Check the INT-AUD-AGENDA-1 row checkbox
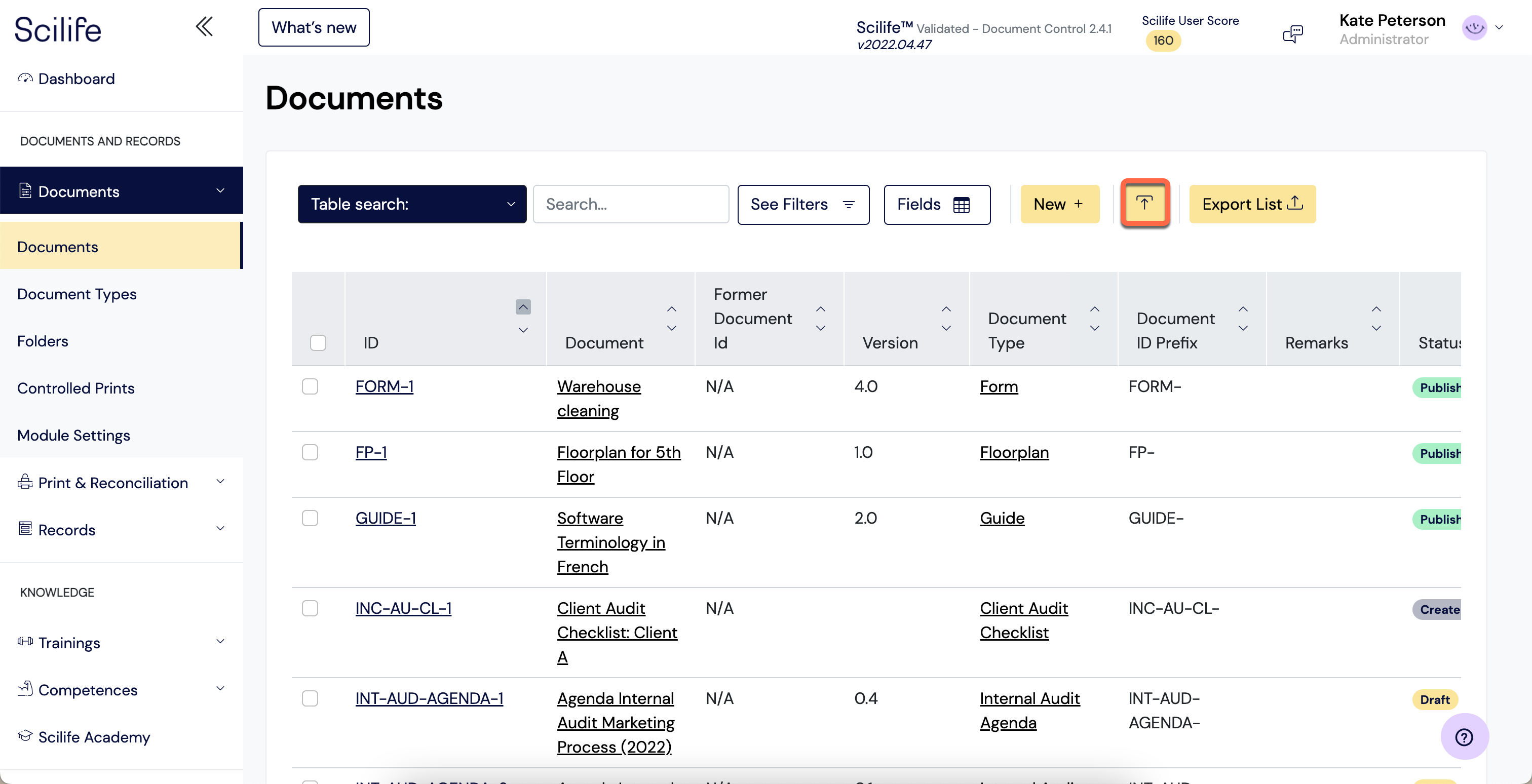Viewport: 1532px width, 784px height. [310, 698]
